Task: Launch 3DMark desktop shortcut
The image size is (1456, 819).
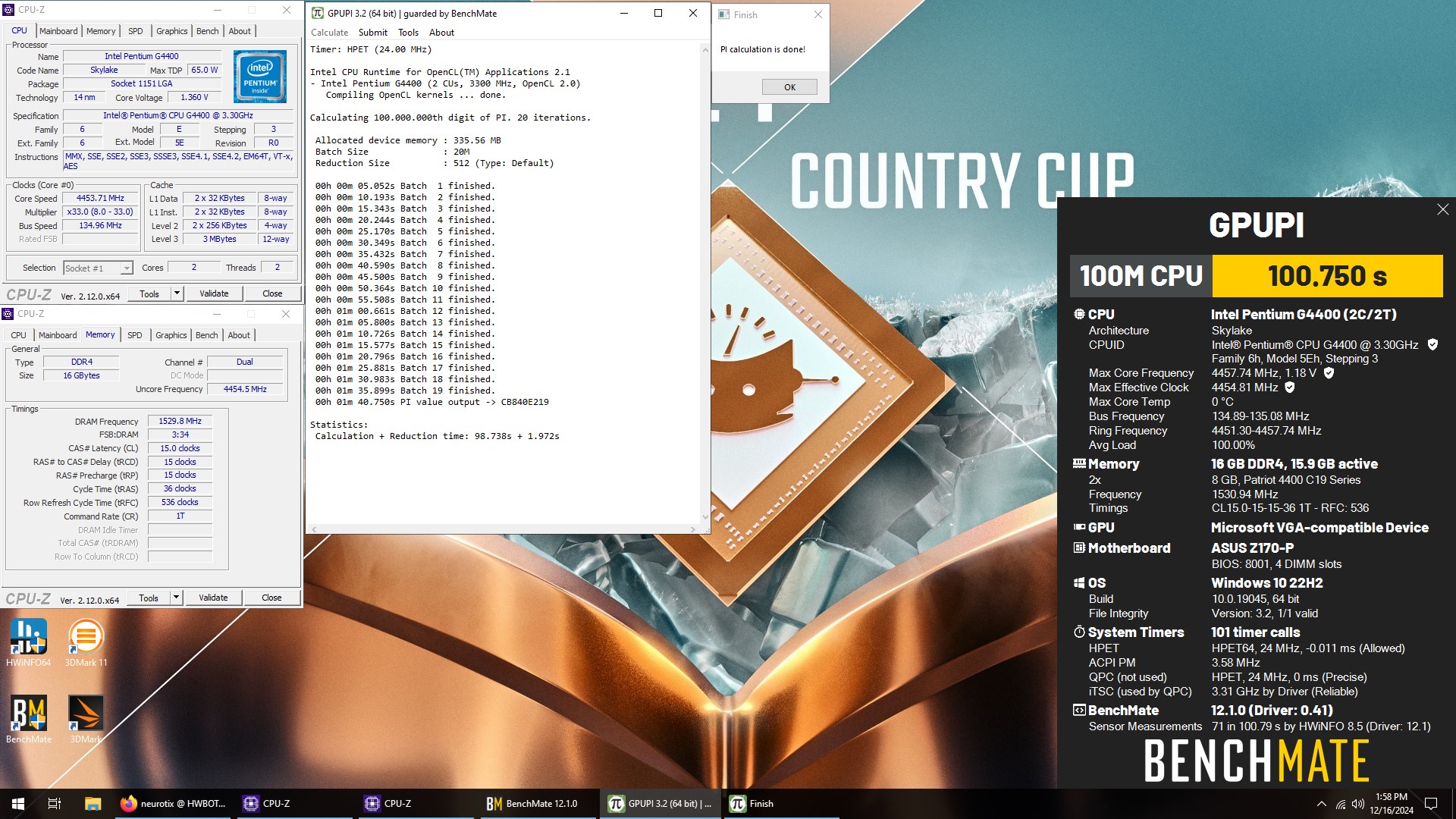Action: point(86,719)
